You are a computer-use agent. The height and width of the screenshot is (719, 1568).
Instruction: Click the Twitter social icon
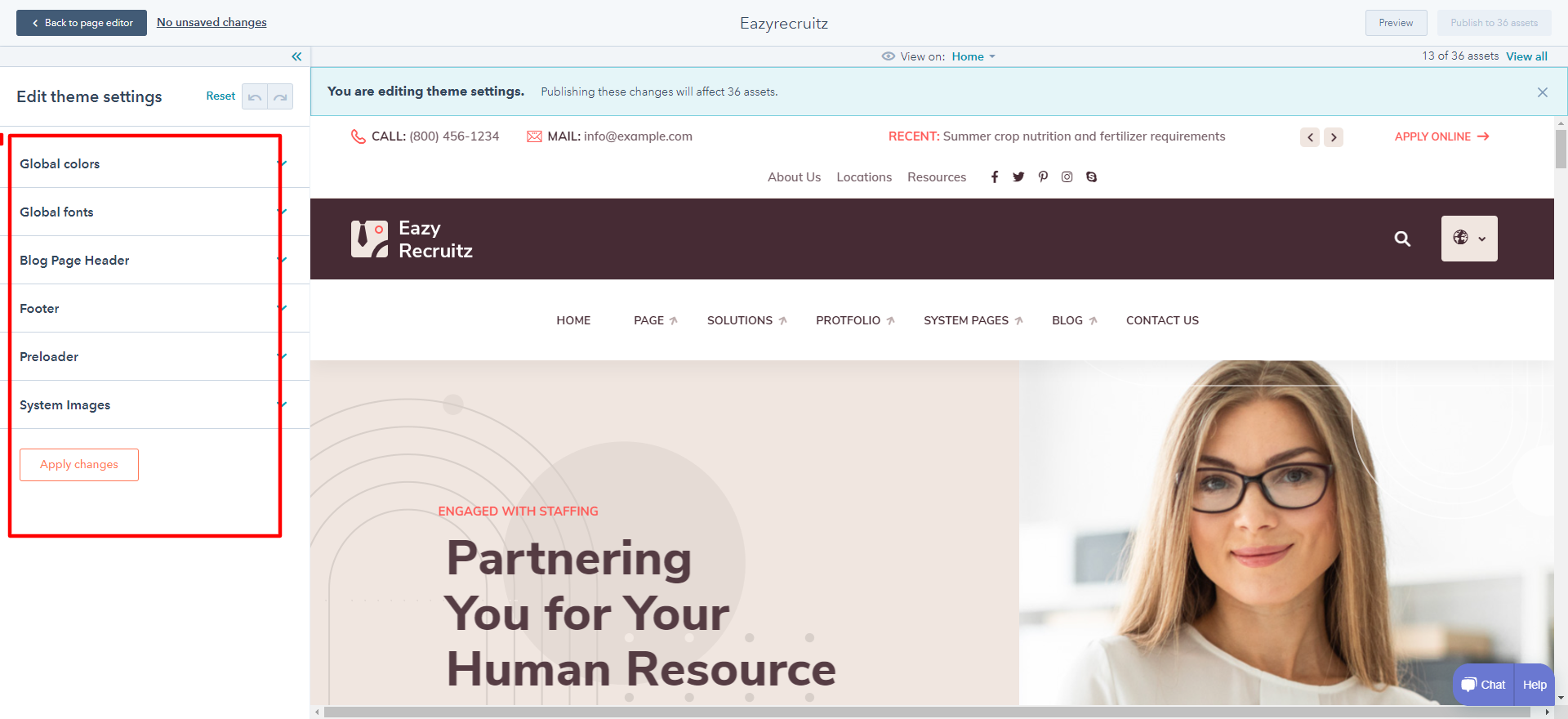[1018, 177]
